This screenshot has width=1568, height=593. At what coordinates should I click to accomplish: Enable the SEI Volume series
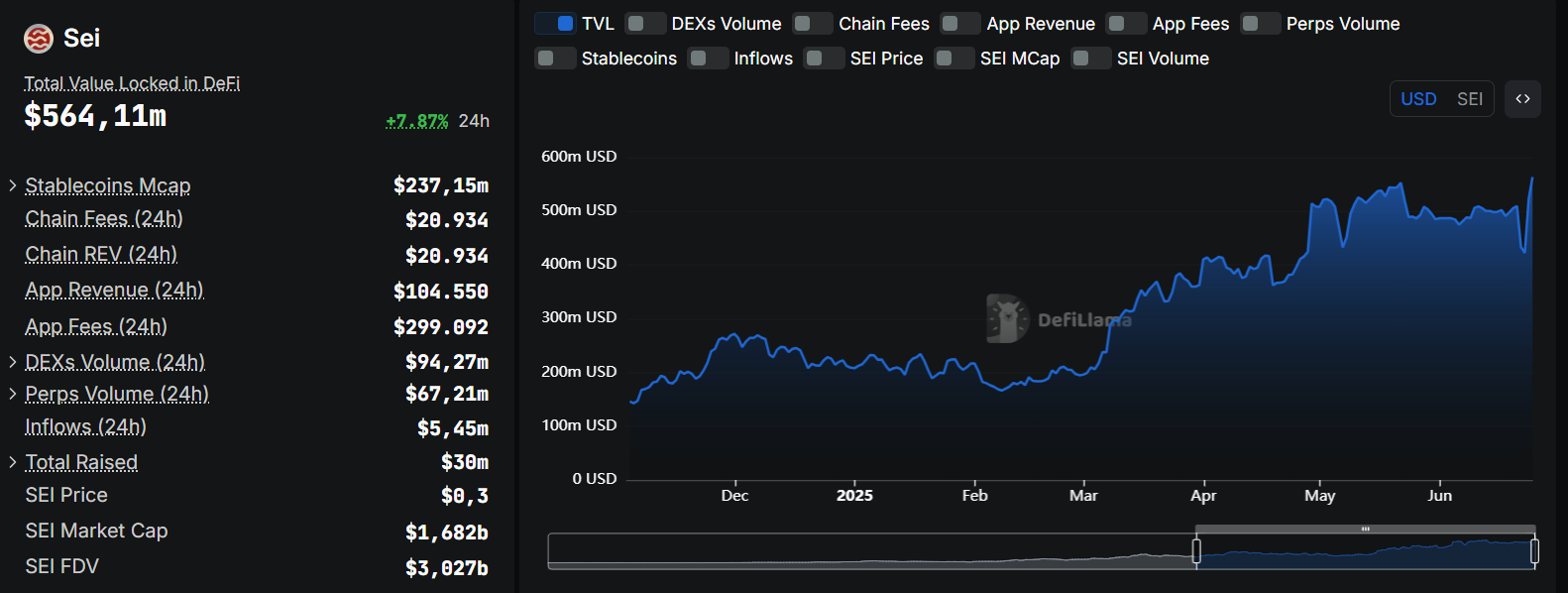[x=1090, y=59]
